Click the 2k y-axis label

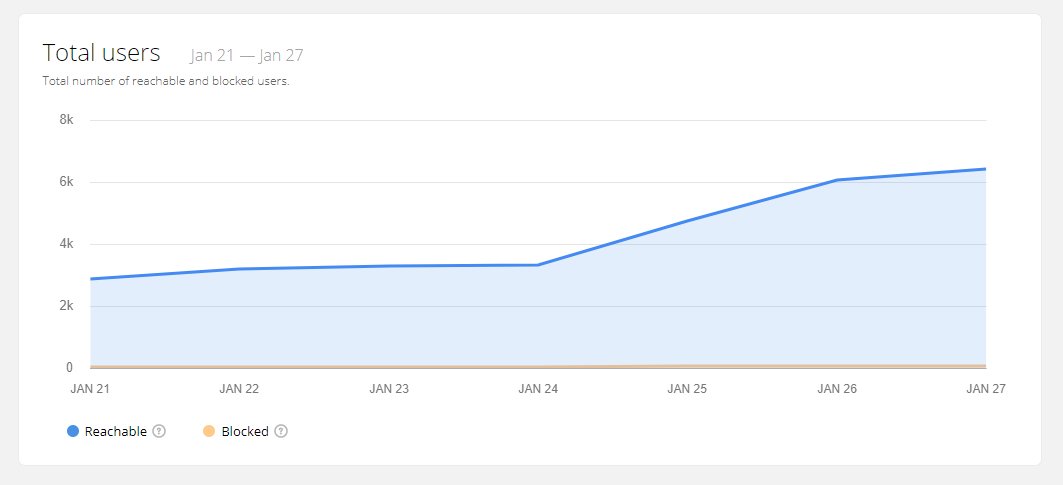[67, 306]
